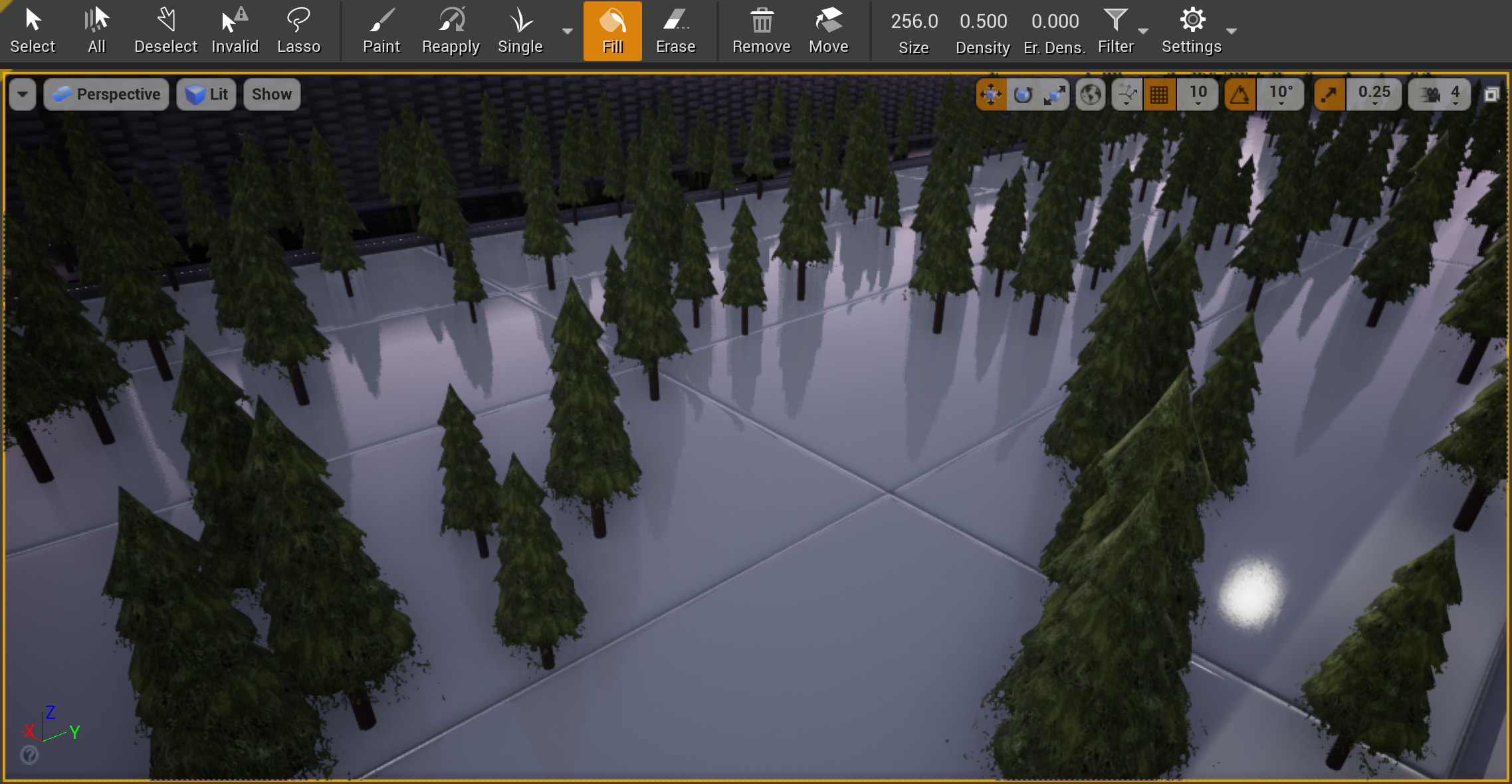The height and width of the screenshot is (784, 1512).
Task: Switch to the Single instance placement tool
Action: 520,30
